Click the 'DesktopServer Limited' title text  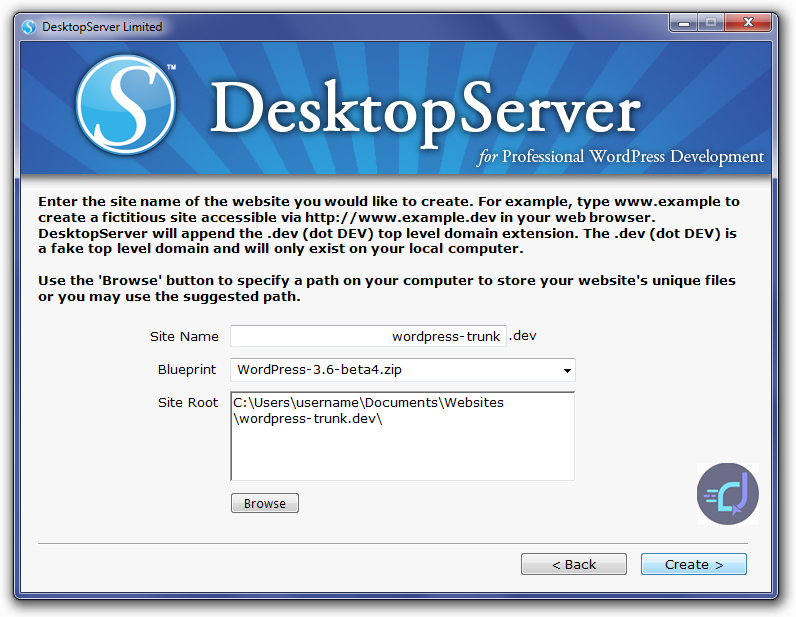coord(102,27)
